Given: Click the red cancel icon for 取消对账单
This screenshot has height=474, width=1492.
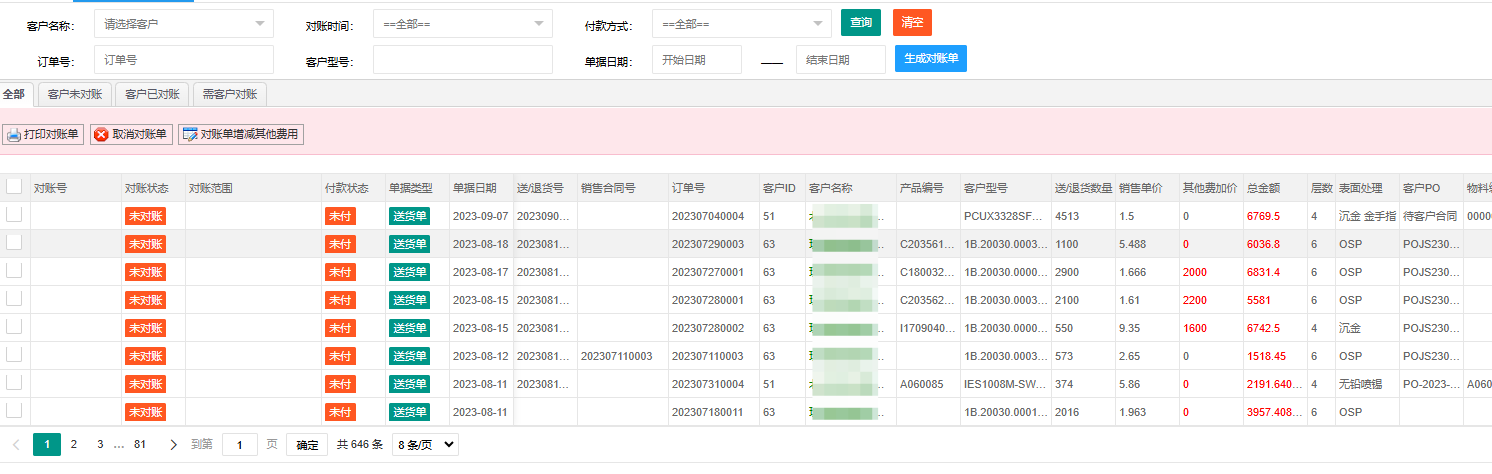Looking at the screenshot, I should click(101, 135).
